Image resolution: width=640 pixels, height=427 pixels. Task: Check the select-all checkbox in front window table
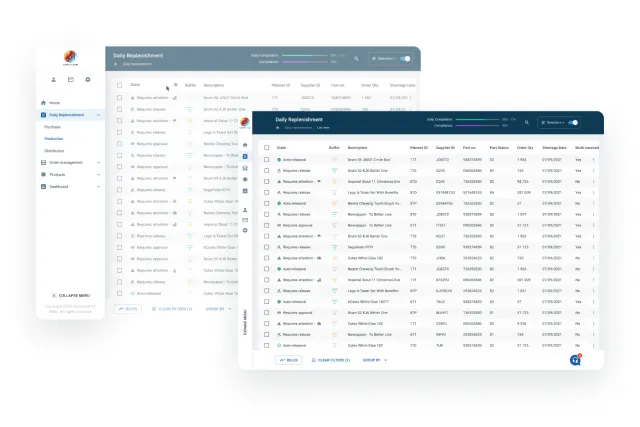coord(267,147)
